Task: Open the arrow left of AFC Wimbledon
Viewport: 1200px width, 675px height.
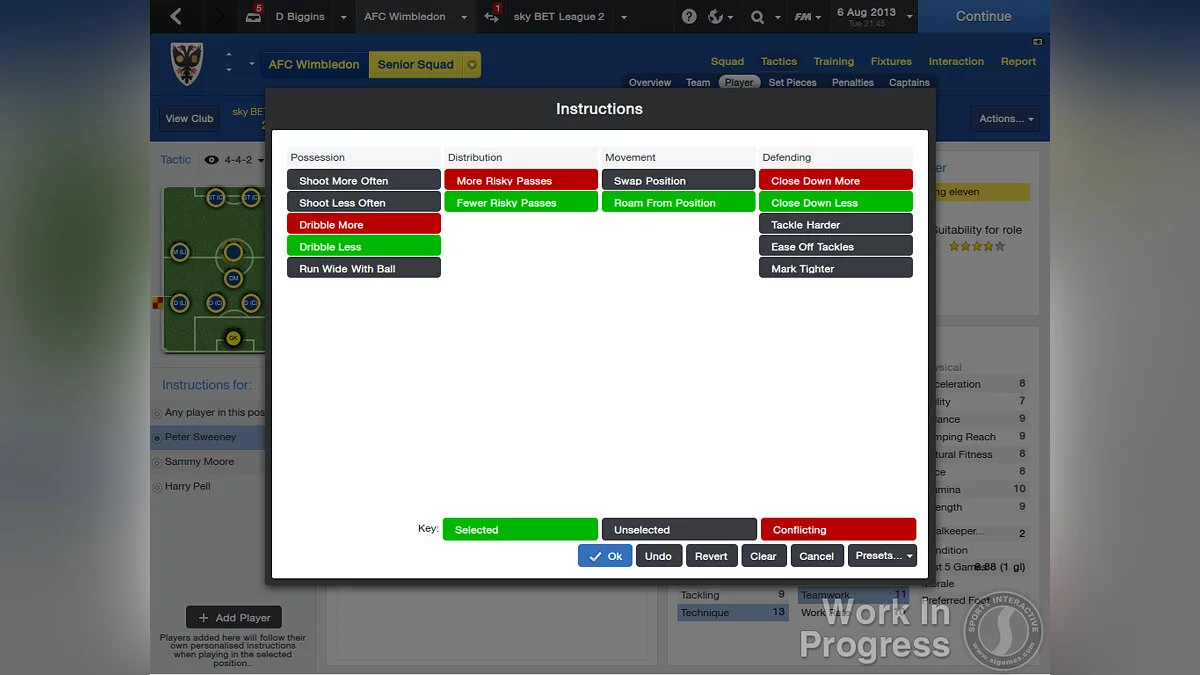Action: (x=251, y=65)
